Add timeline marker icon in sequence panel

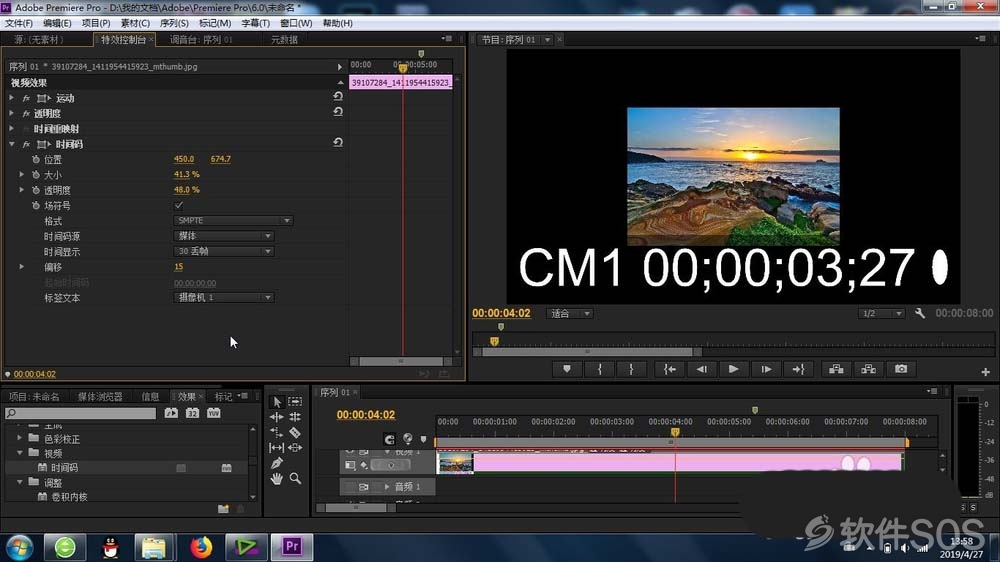423,439
